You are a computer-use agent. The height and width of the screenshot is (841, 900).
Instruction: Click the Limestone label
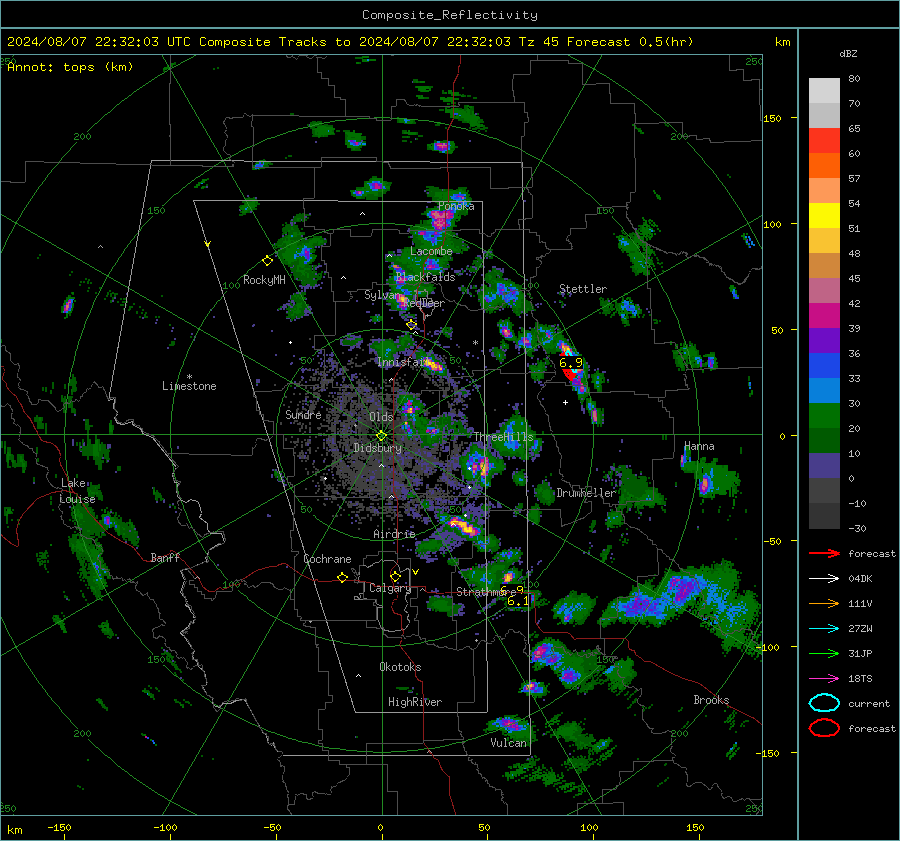click(x=189, y=386)
